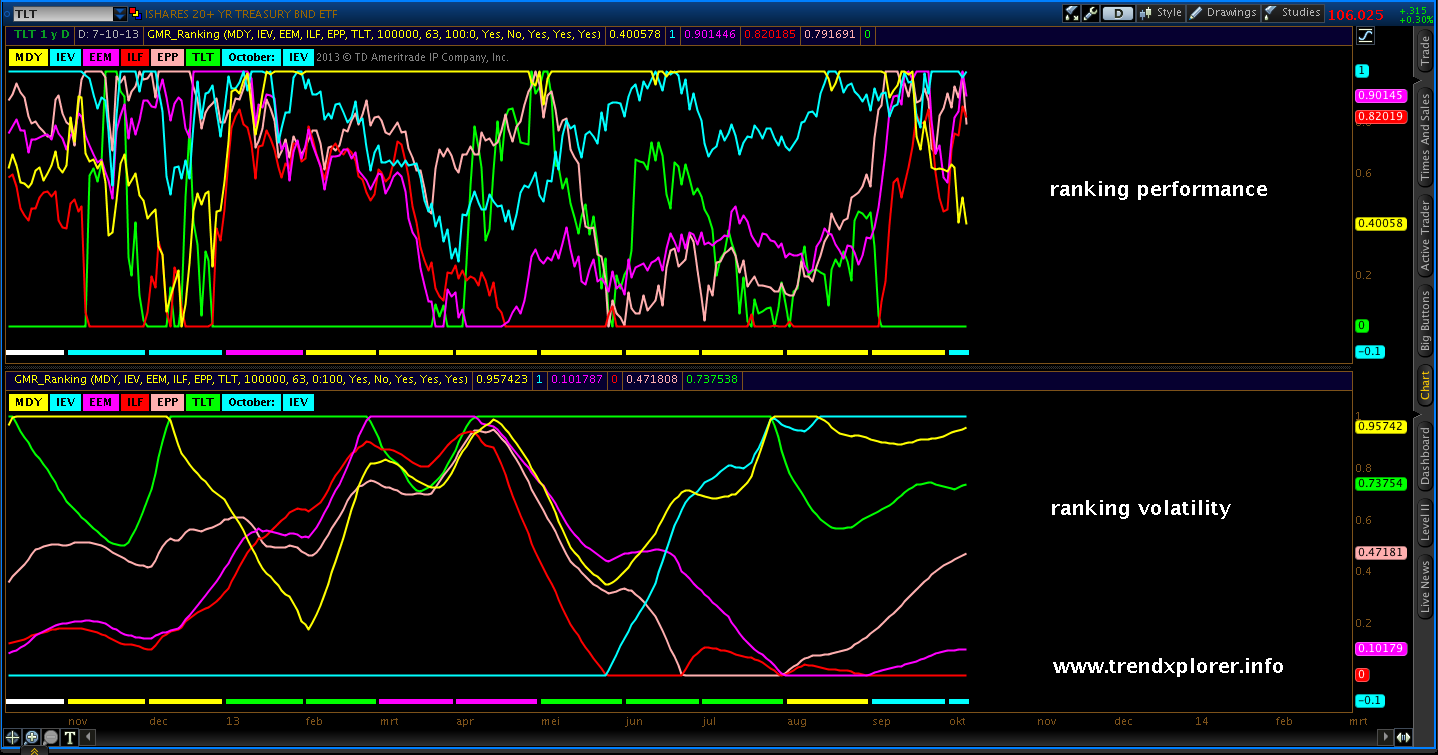Open the Style menu
This screenshot has height=755, width=1438.
point(1160,13)
